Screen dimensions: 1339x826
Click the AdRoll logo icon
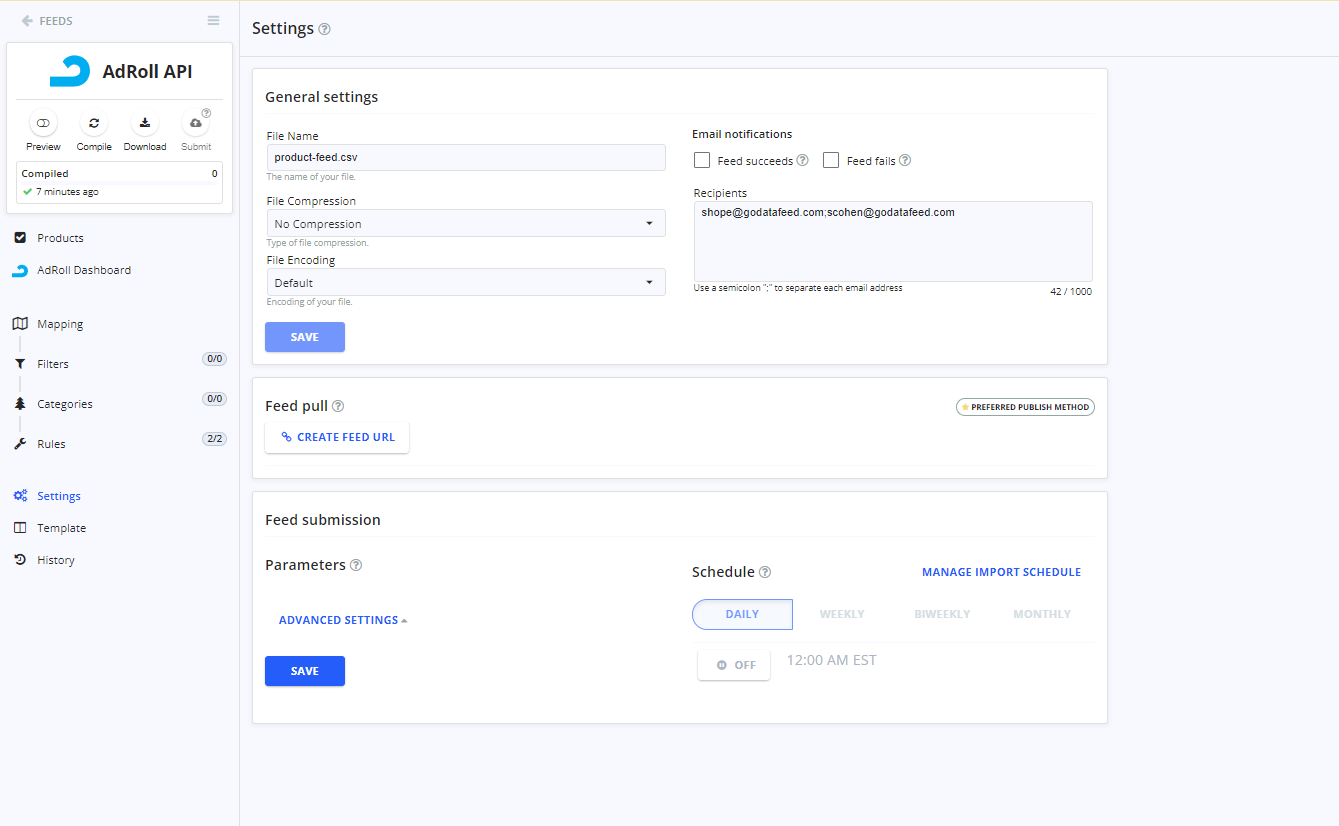click(70, 72)
